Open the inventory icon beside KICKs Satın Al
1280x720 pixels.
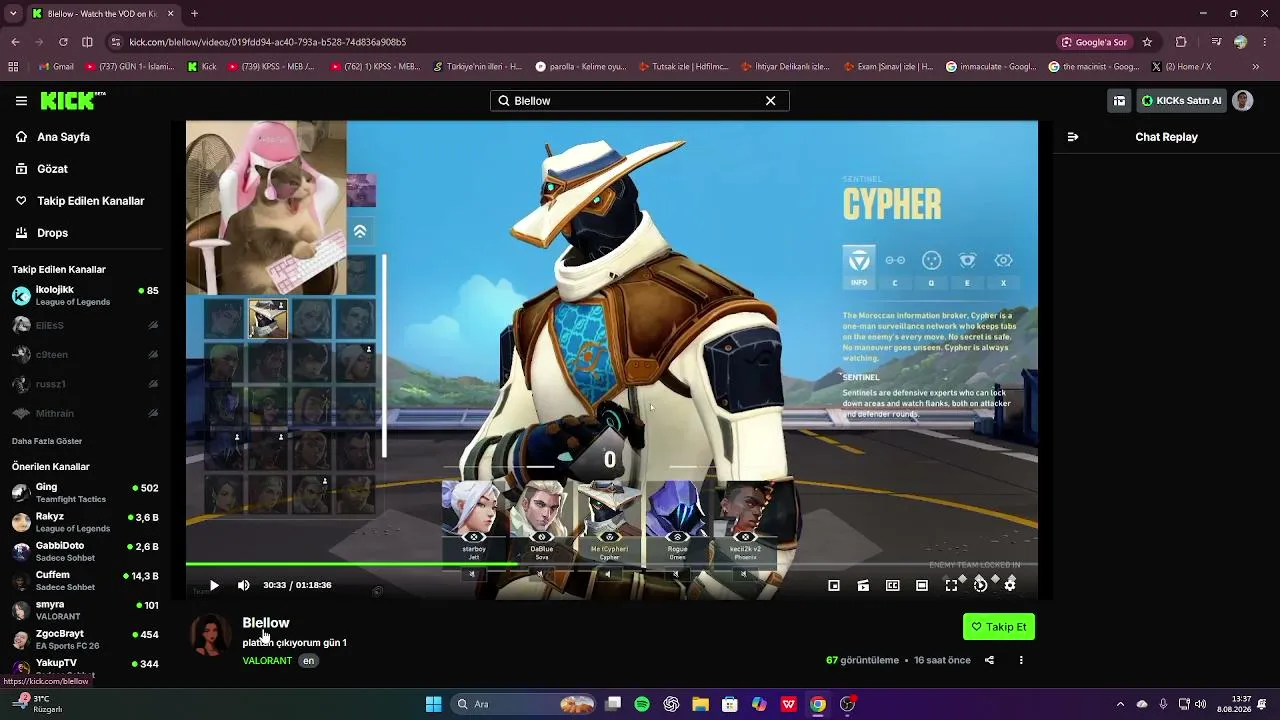pos(1119,101)
